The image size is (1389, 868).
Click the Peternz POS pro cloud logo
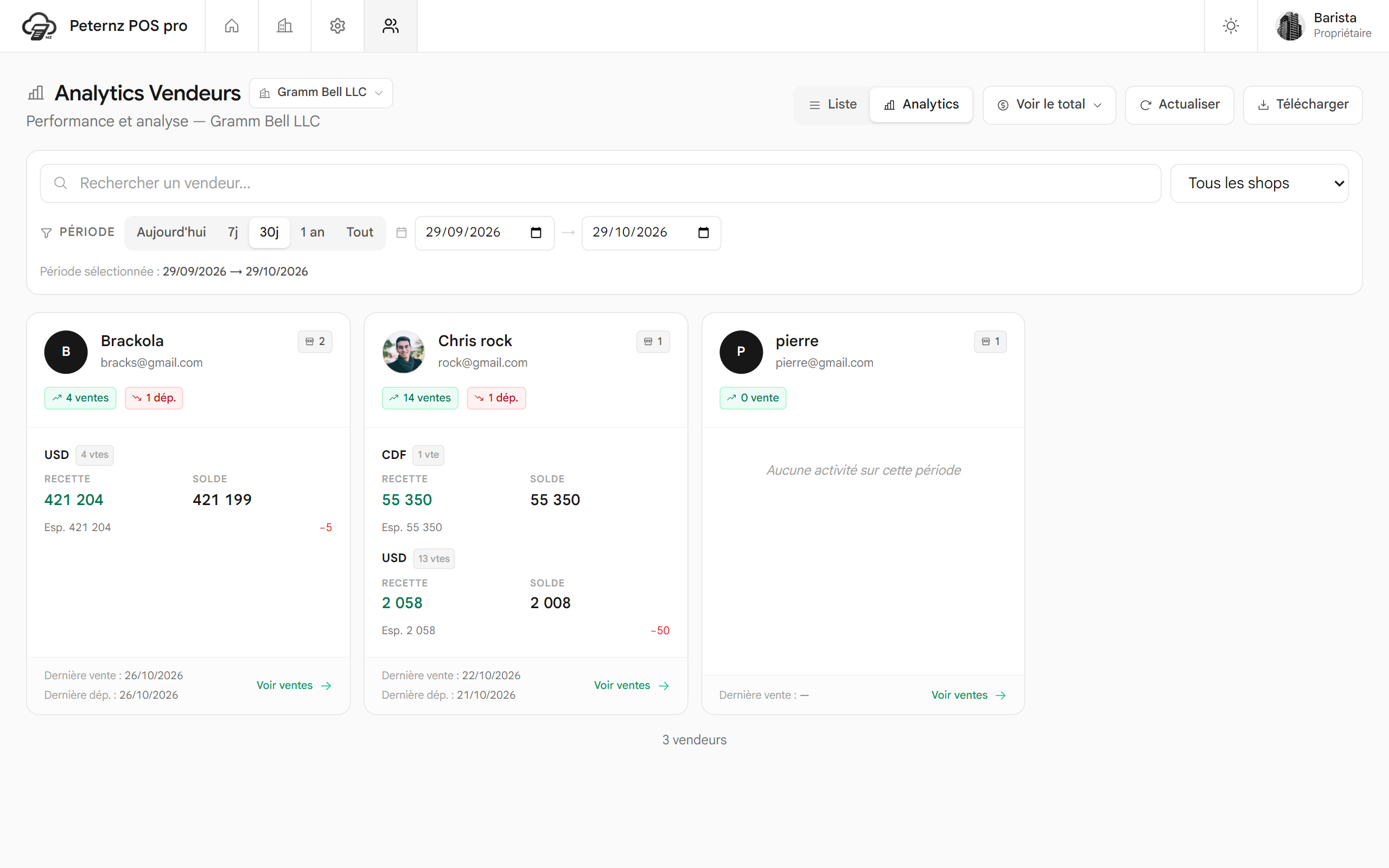(x=39, y=27)
